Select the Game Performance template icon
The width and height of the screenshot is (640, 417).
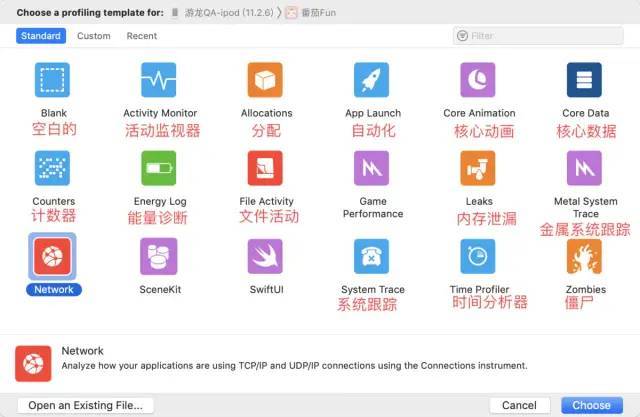[371, 168]
